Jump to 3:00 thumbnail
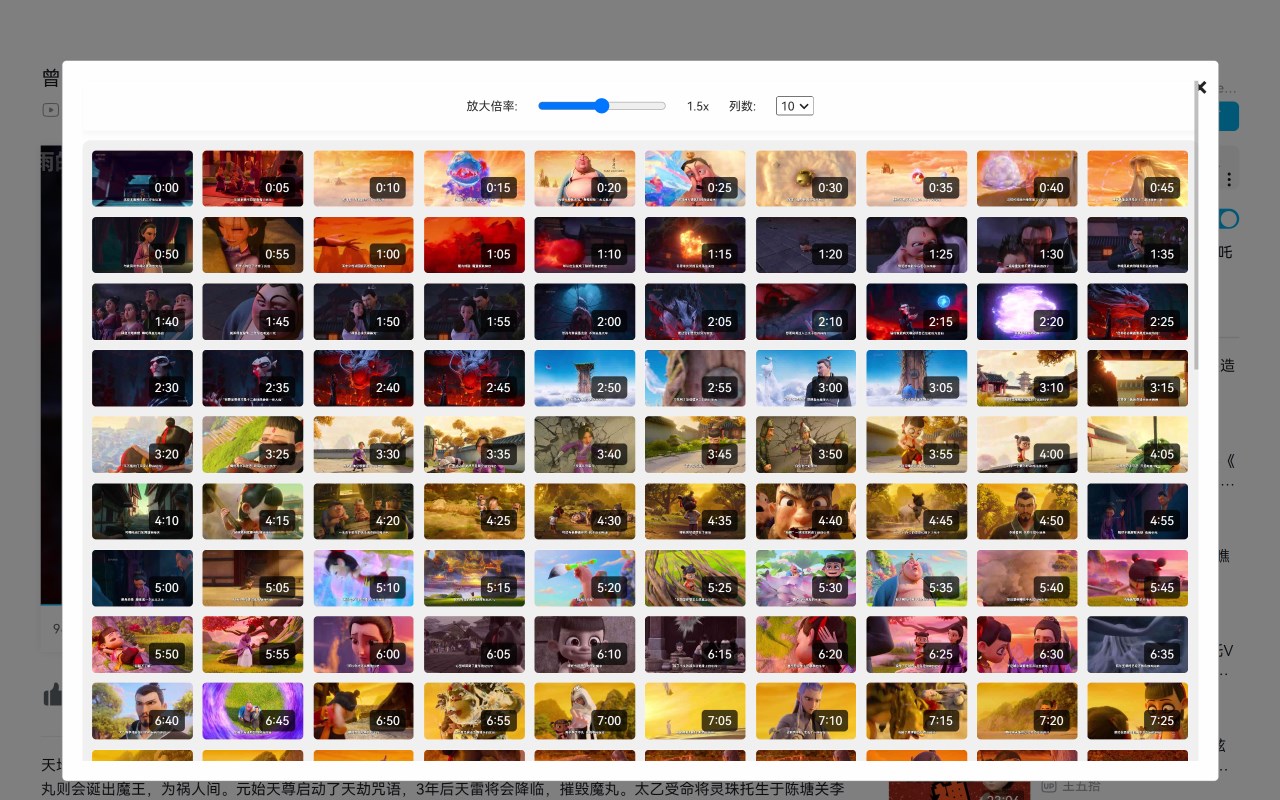Image resolution: width=1280 pixels, height=800 pixels. 806,378
